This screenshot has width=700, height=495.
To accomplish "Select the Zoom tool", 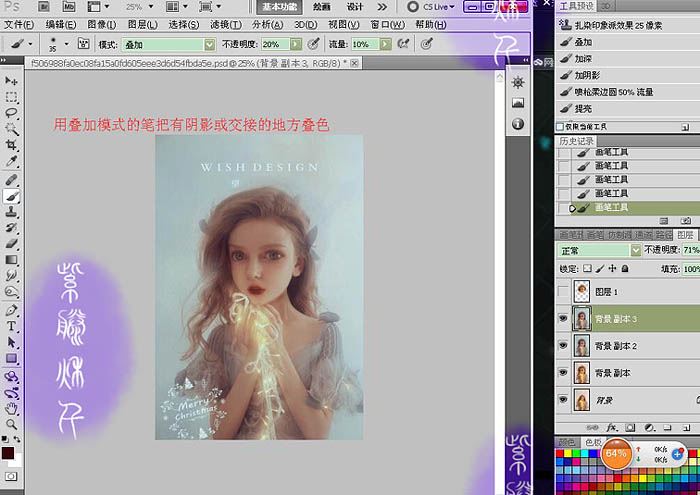I will [11, 424].
